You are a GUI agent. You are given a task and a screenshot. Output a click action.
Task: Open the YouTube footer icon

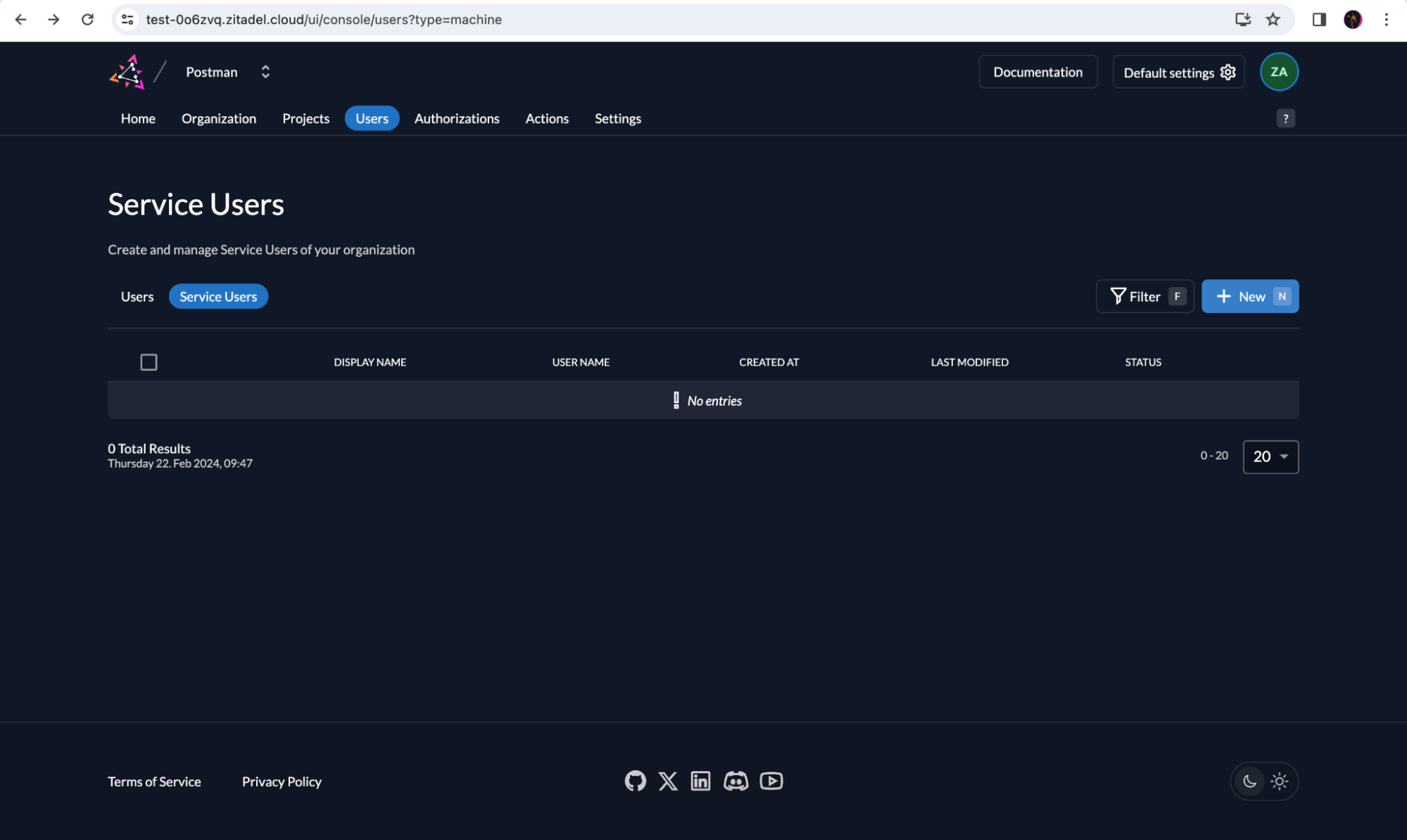(x=771, y=781)
